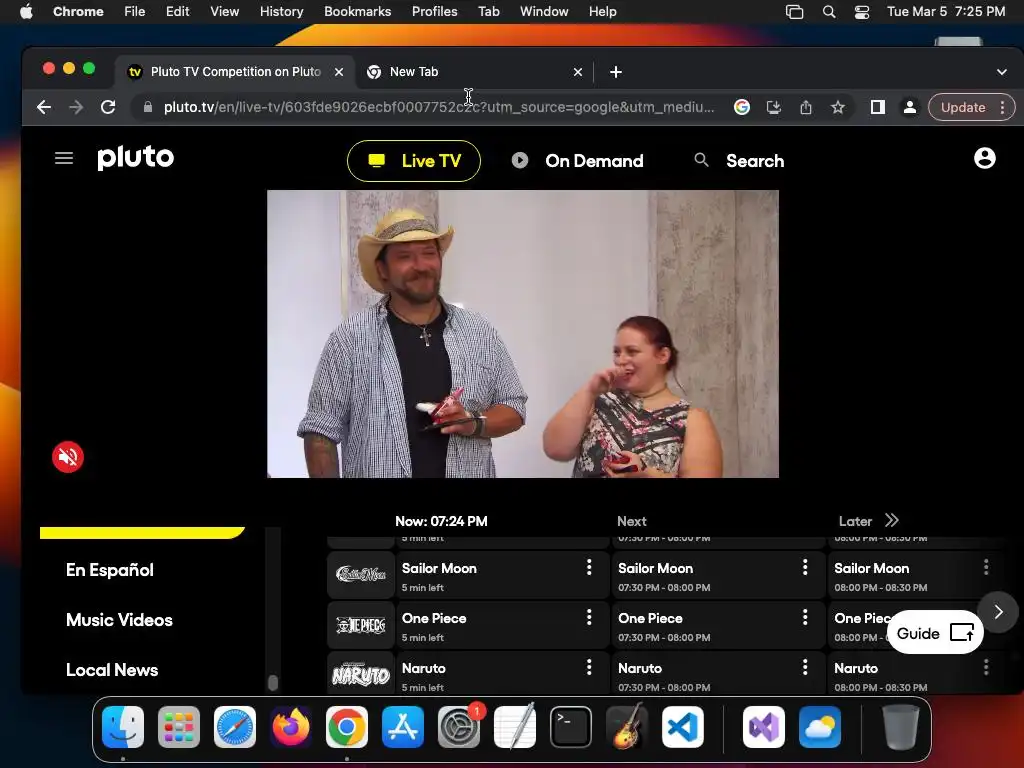Select the En Español category
Screen dimensions: 1024x768
tap(110, 570)
